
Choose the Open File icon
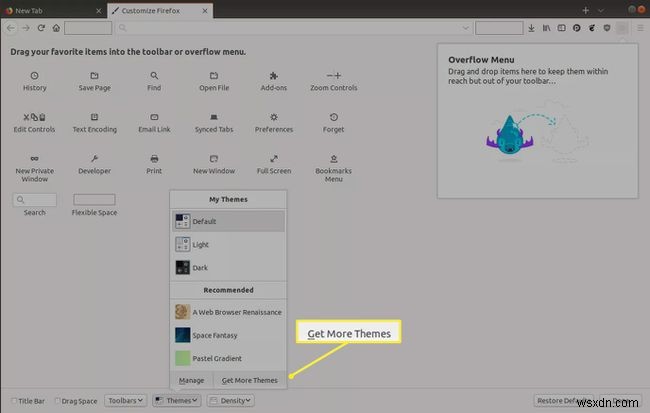tap(214, 75)
